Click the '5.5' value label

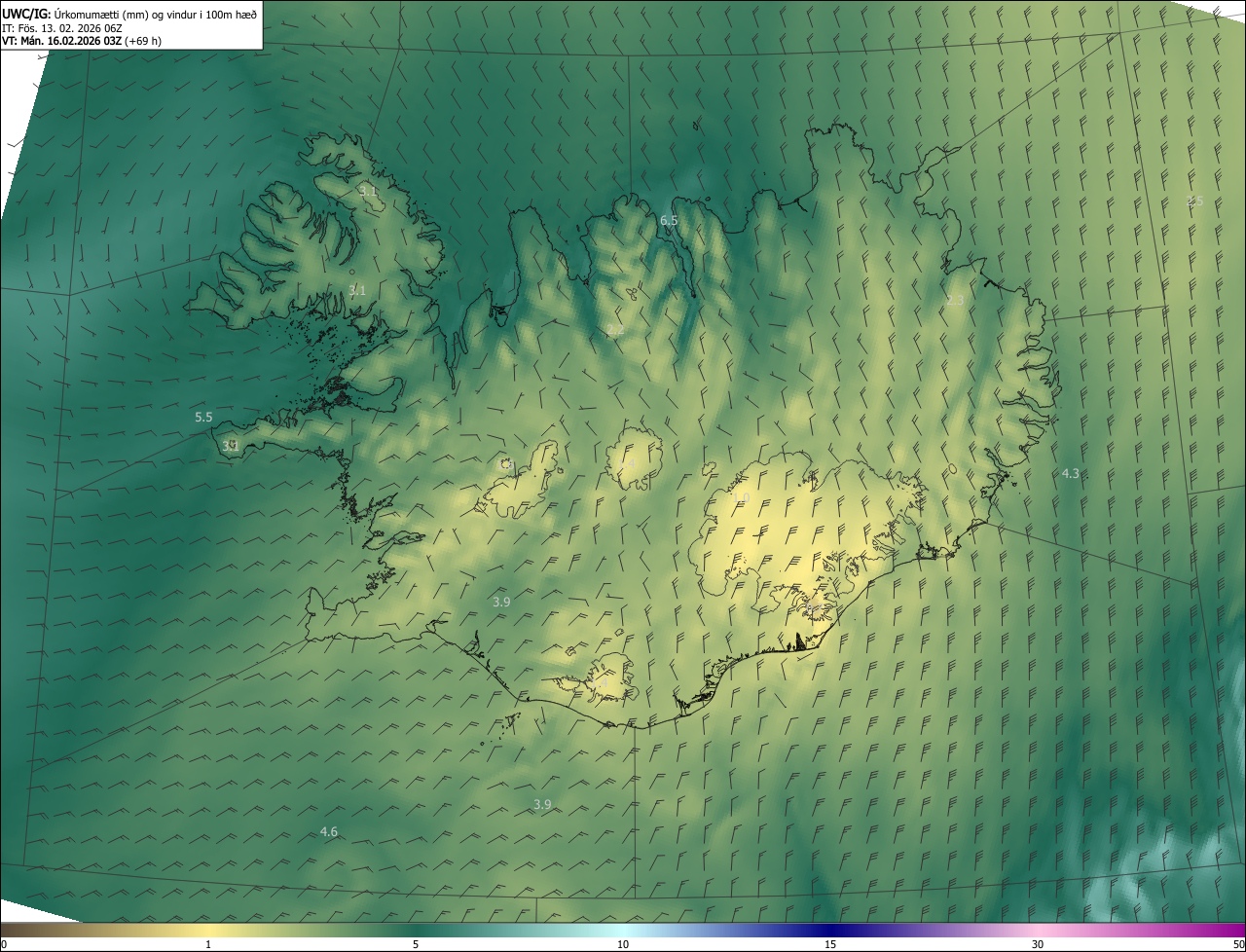tap(203, 417)
